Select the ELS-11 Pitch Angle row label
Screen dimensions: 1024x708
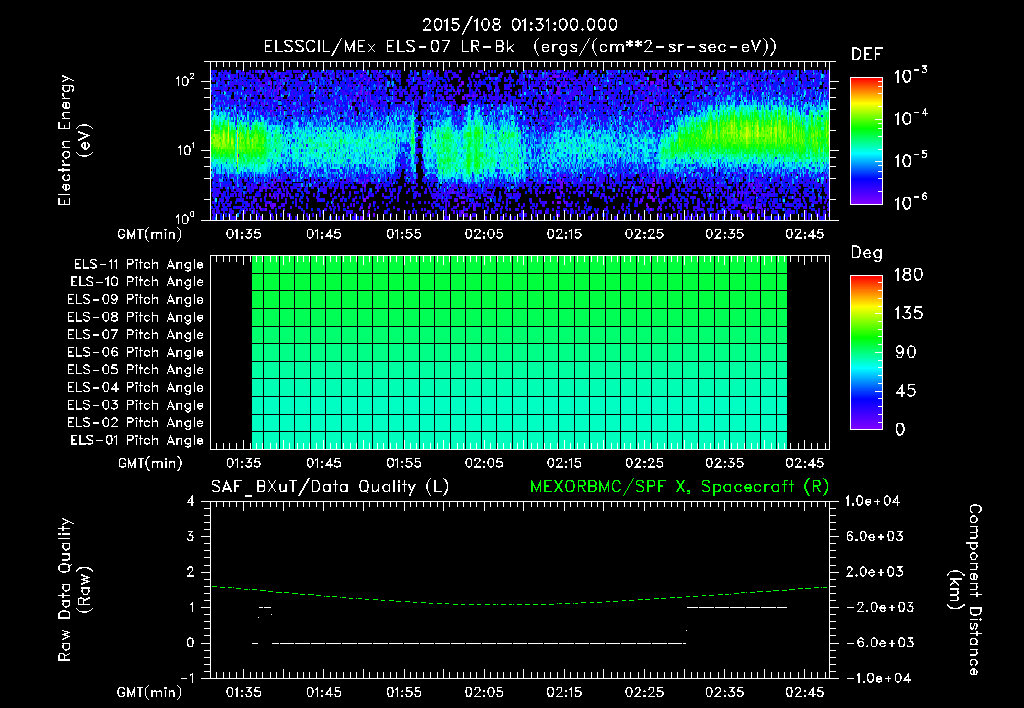coord(138,265)
